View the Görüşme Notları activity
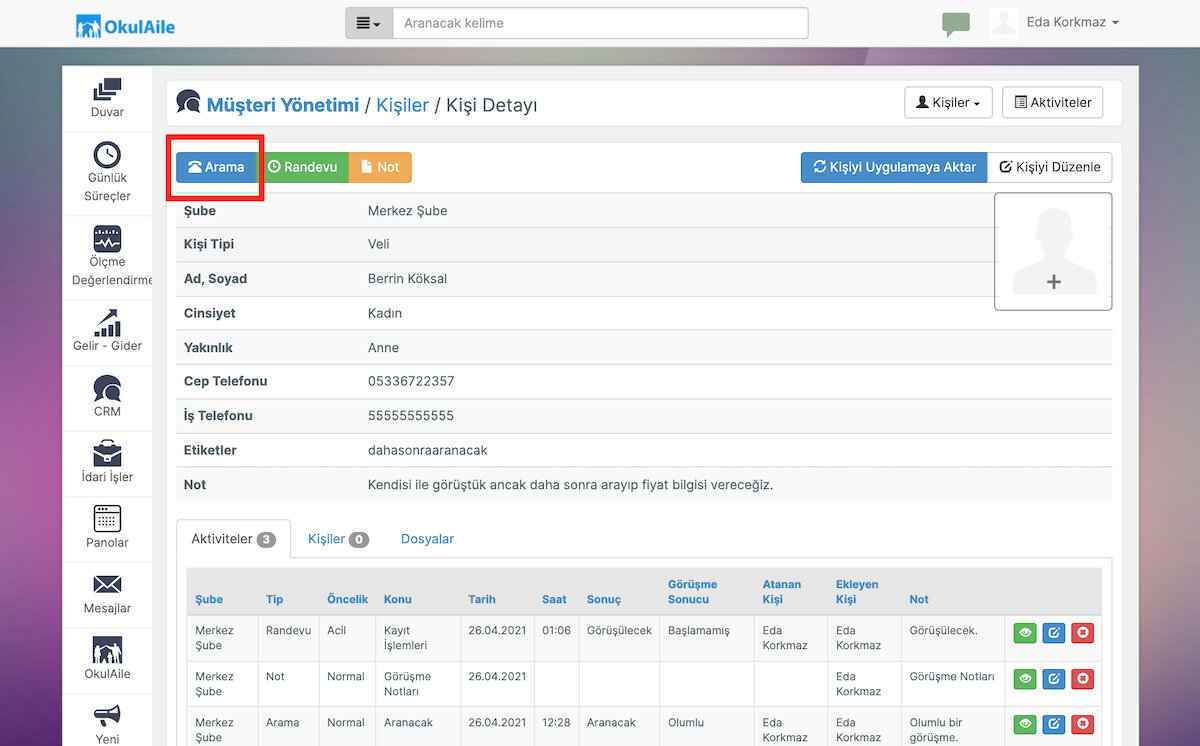 click(1025, 679)
